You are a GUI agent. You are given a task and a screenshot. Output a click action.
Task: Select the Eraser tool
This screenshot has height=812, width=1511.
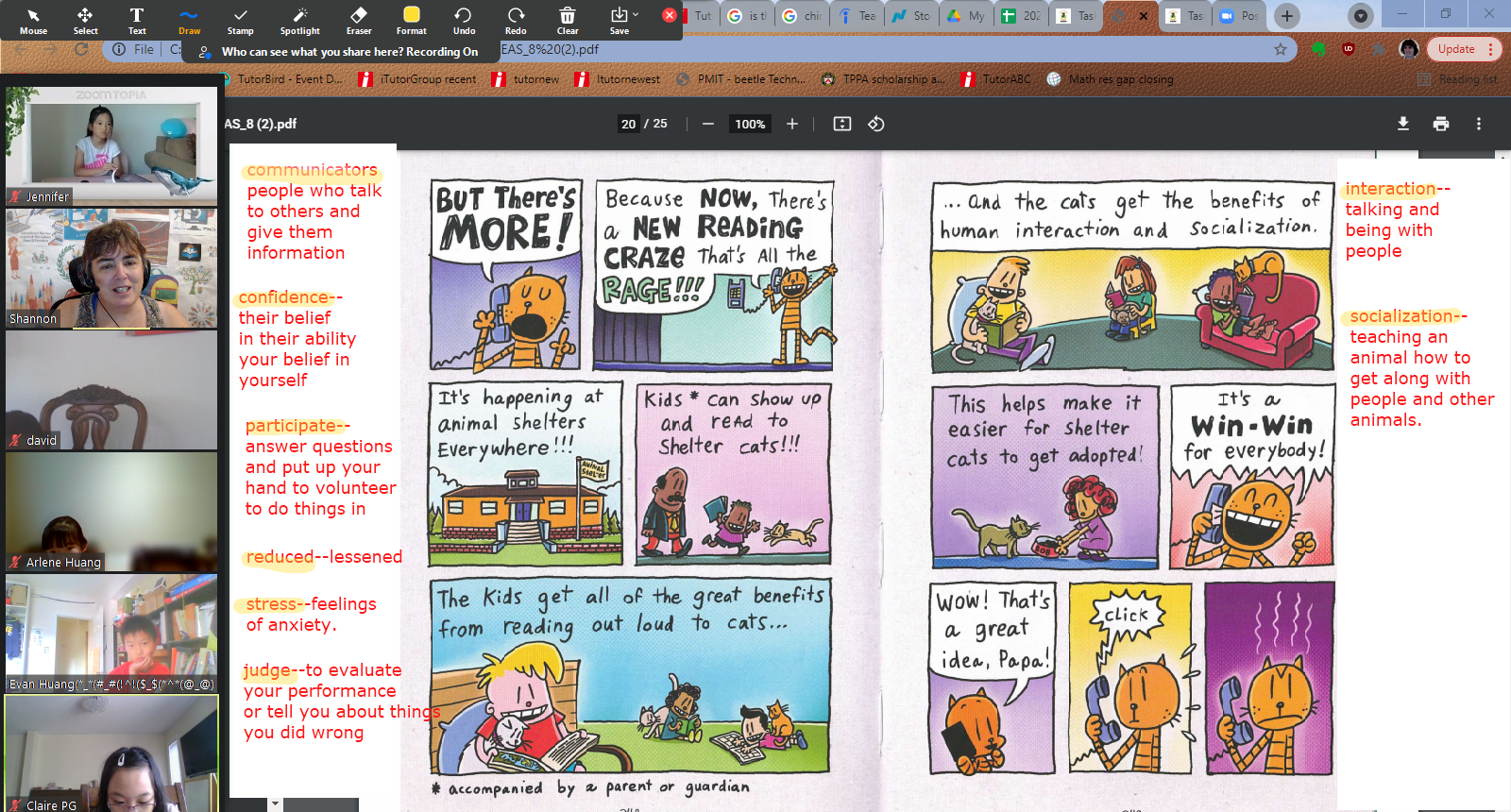coord(359,21)
